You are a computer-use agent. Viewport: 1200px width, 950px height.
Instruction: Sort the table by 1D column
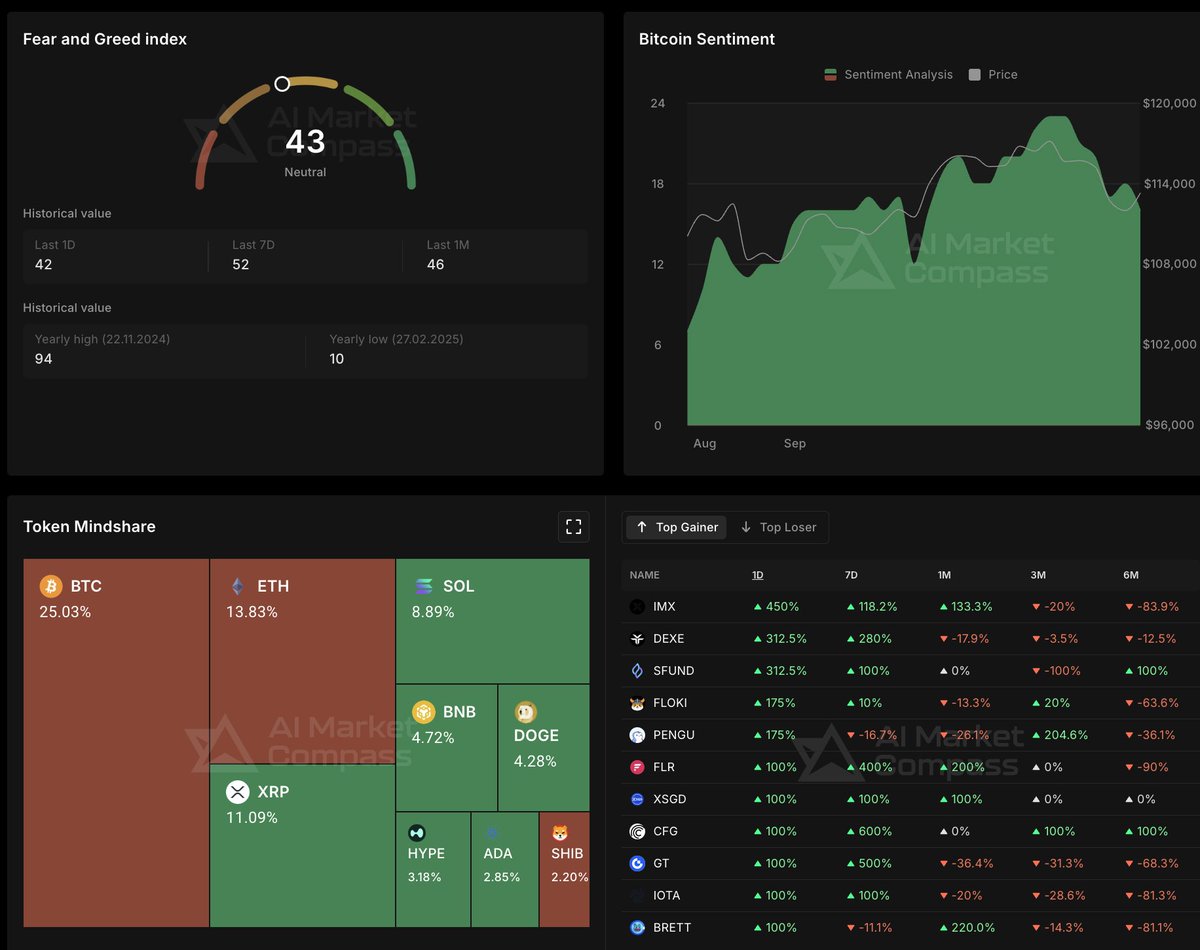click(x=758, y=575)
